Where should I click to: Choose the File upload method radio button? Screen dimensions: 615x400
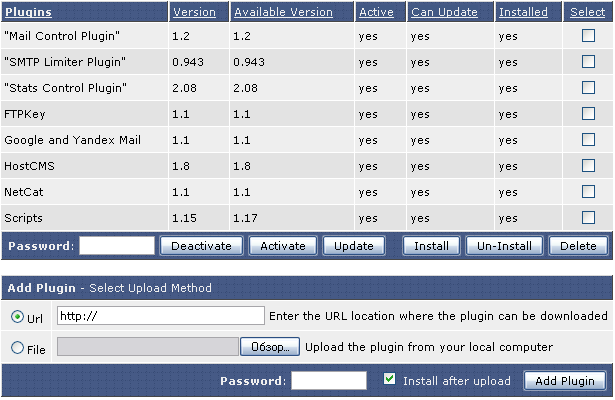tap(17, 348)
